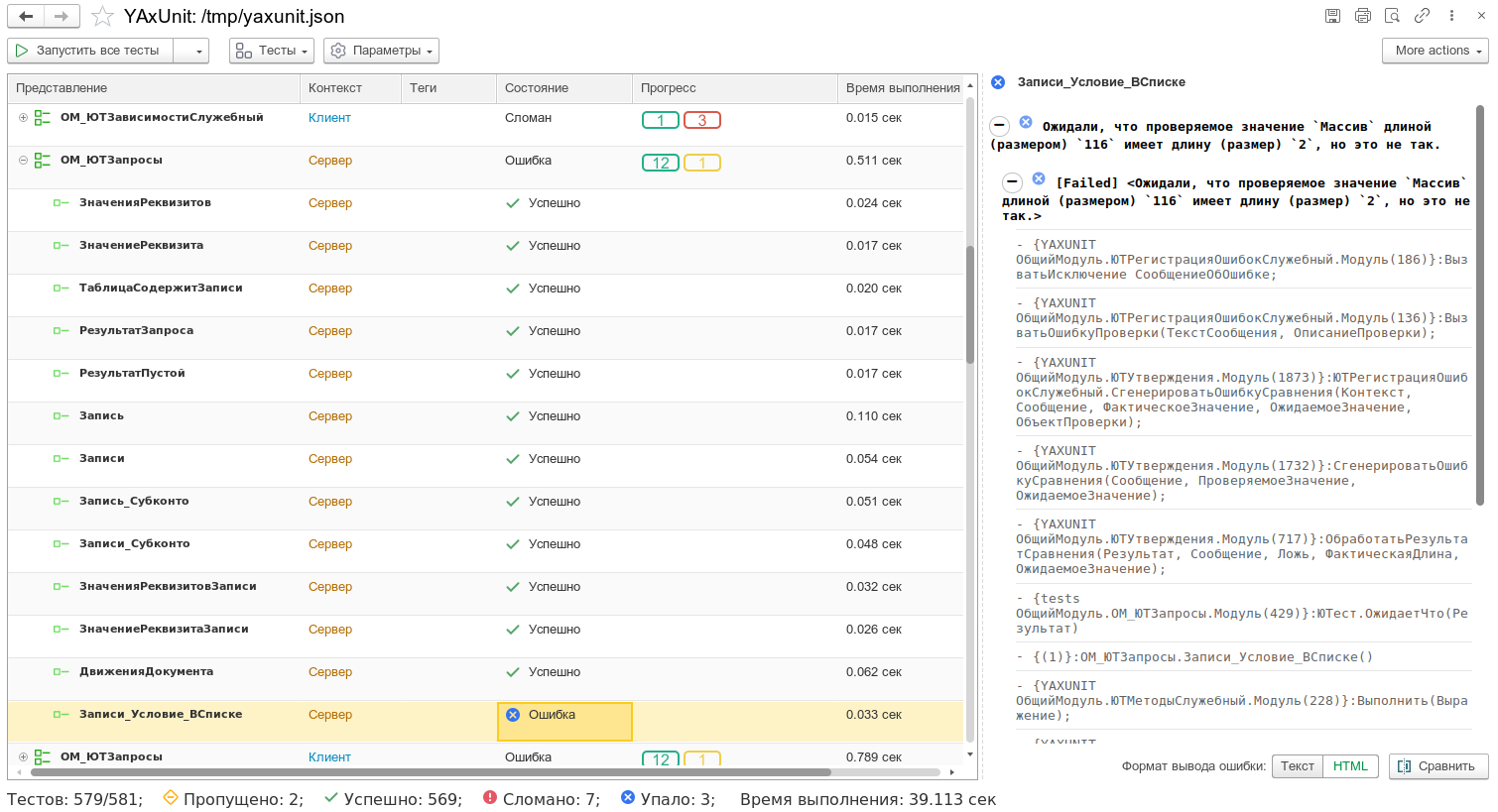Image resolution: width=1498 pixels, height=812 pixels.
Task: Expand the ОМ_ЮТЗапросы Клиент tree node
Action: click(x=23, y=756)
